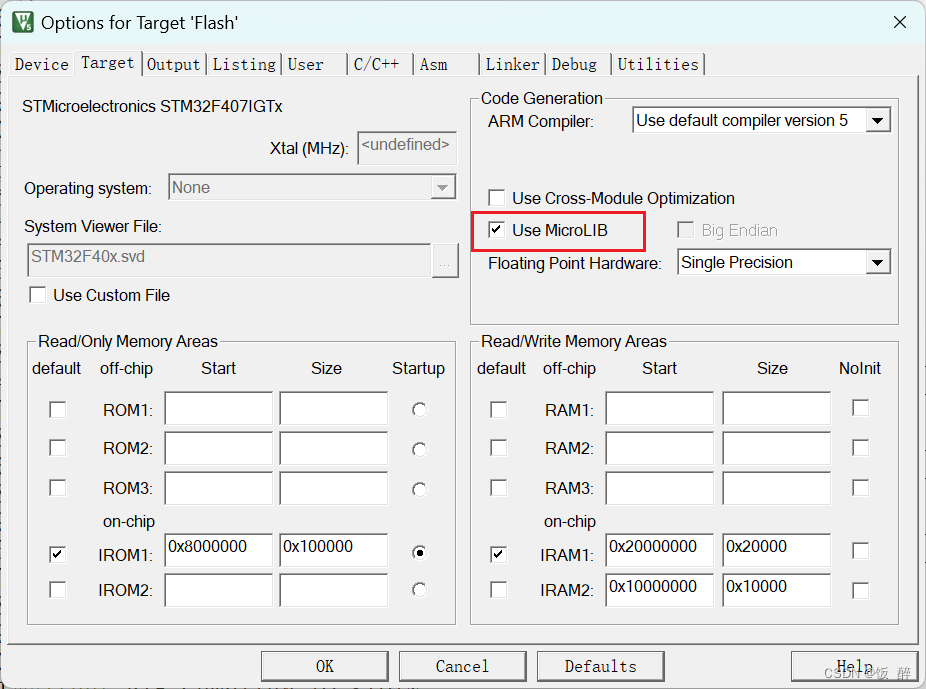The width and height of the screenshot is (926, 689).
Task: Select the IROM2 Startup radio button
Action: point(419,590)
